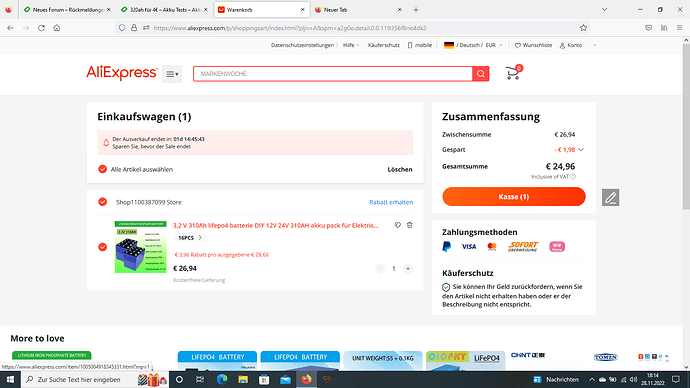Click 'Rabatt erhalten' link
The image size is (690, 388).
pyautogui.click(x=391, y=202)
